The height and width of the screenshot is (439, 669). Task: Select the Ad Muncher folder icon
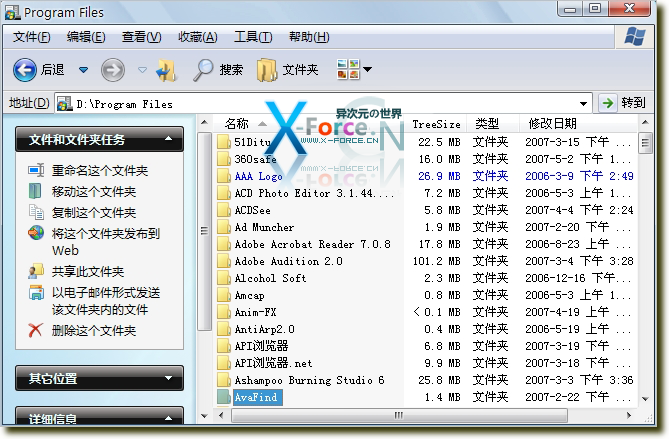point(224,227)
